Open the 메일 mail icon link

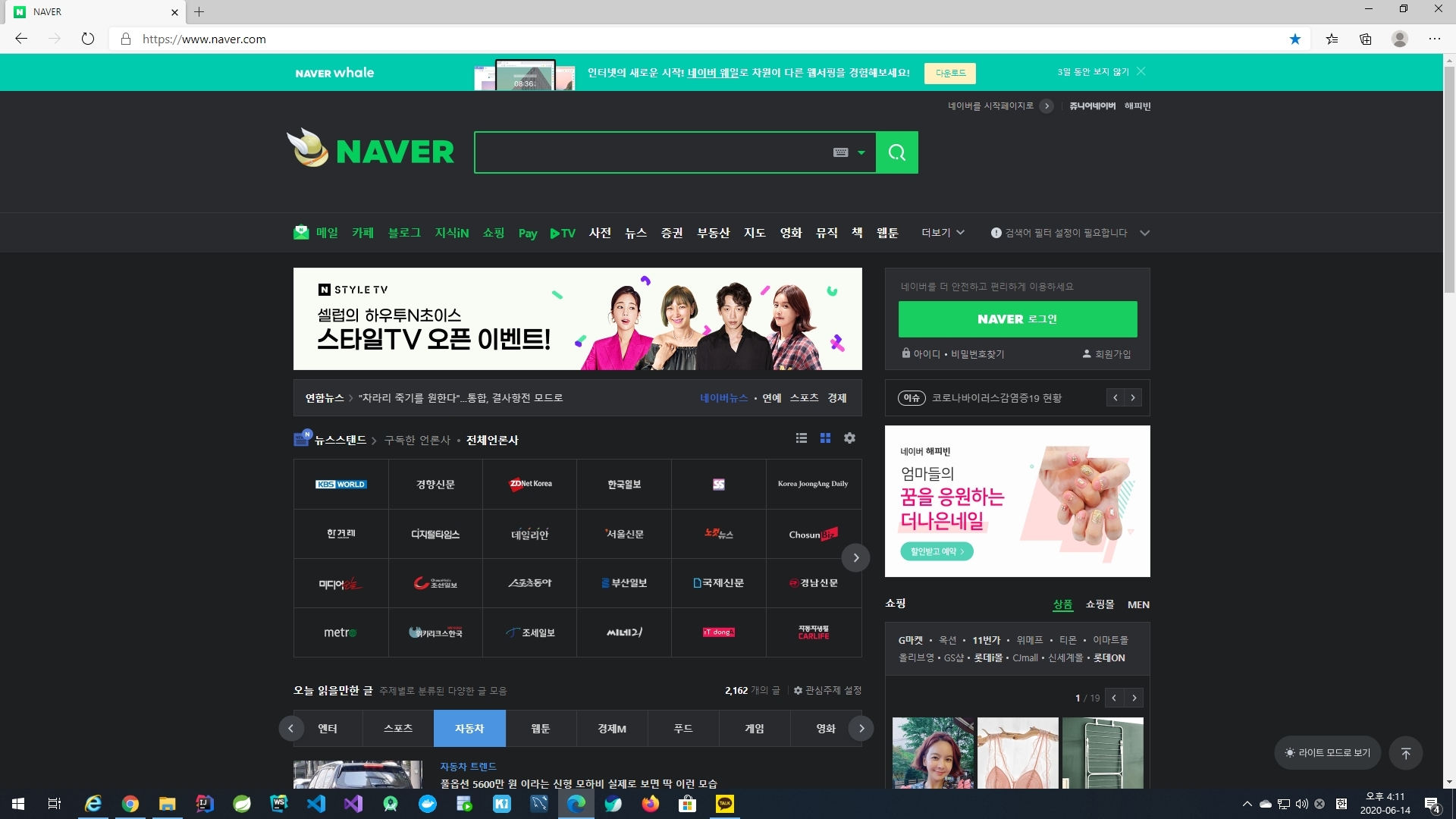301,233
